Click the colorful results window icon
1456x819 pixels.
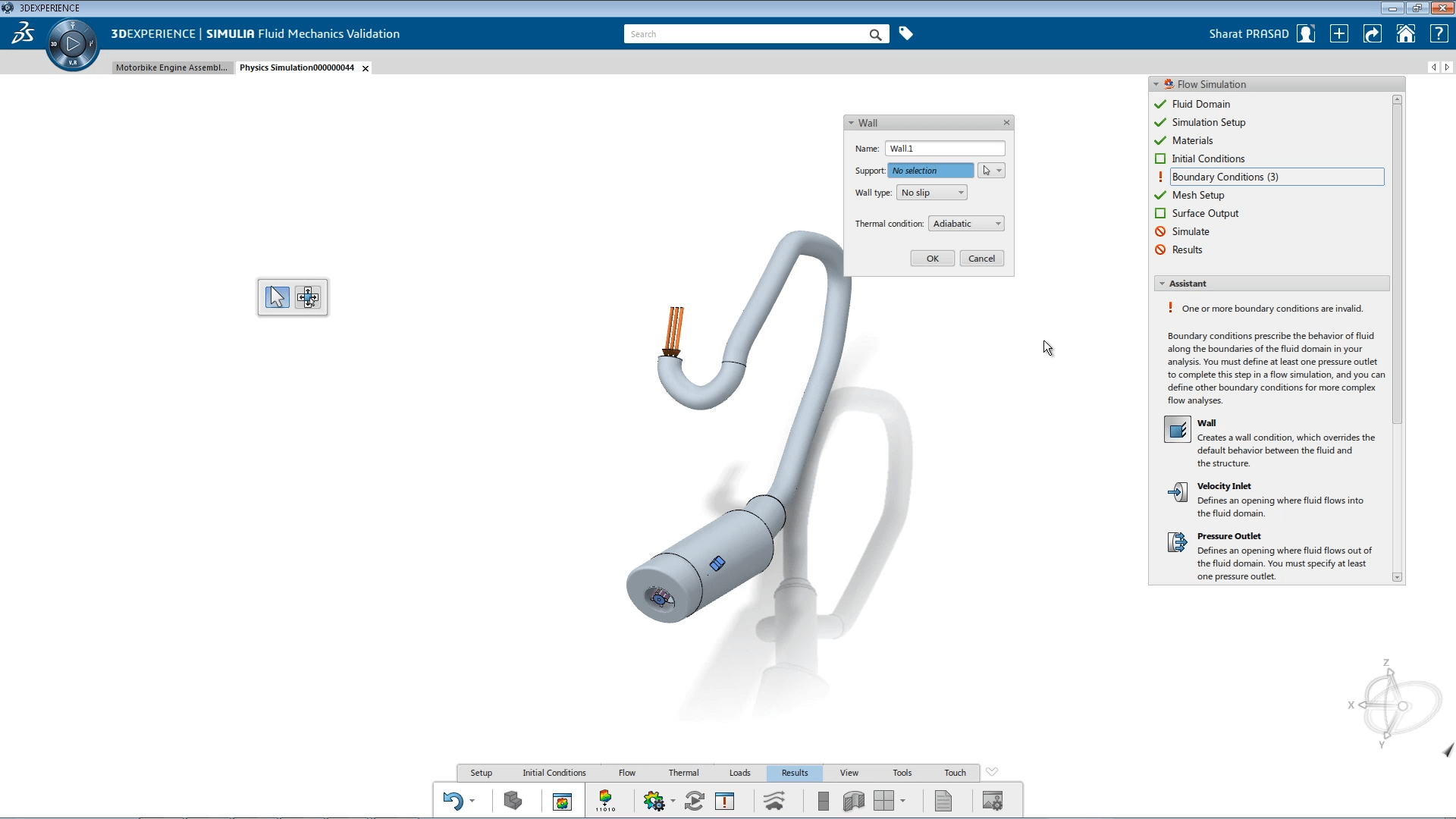click(562, 802)
